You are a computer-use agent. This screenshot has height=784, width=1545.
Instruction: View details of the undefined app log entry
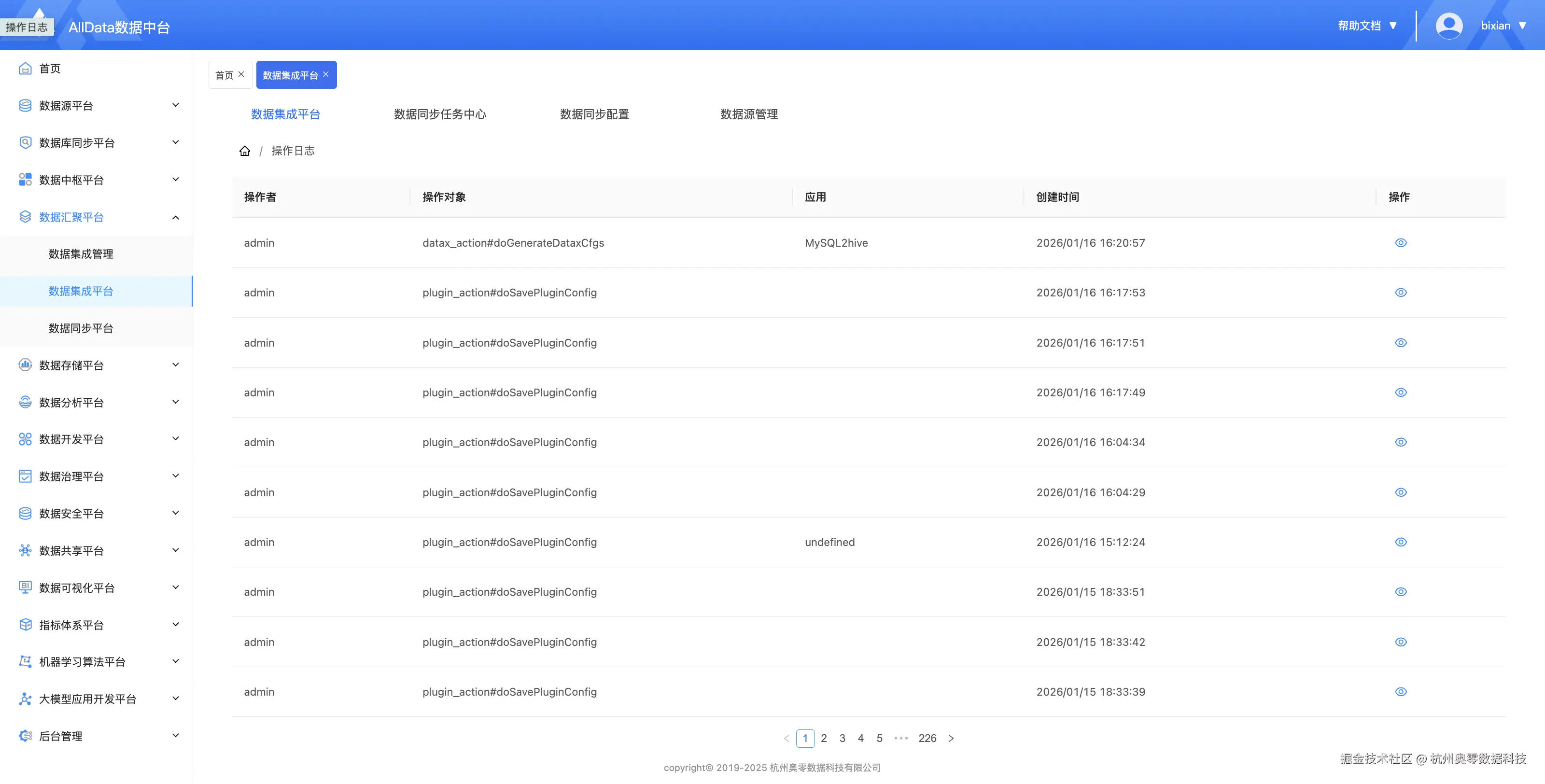tap(1401, 542)
